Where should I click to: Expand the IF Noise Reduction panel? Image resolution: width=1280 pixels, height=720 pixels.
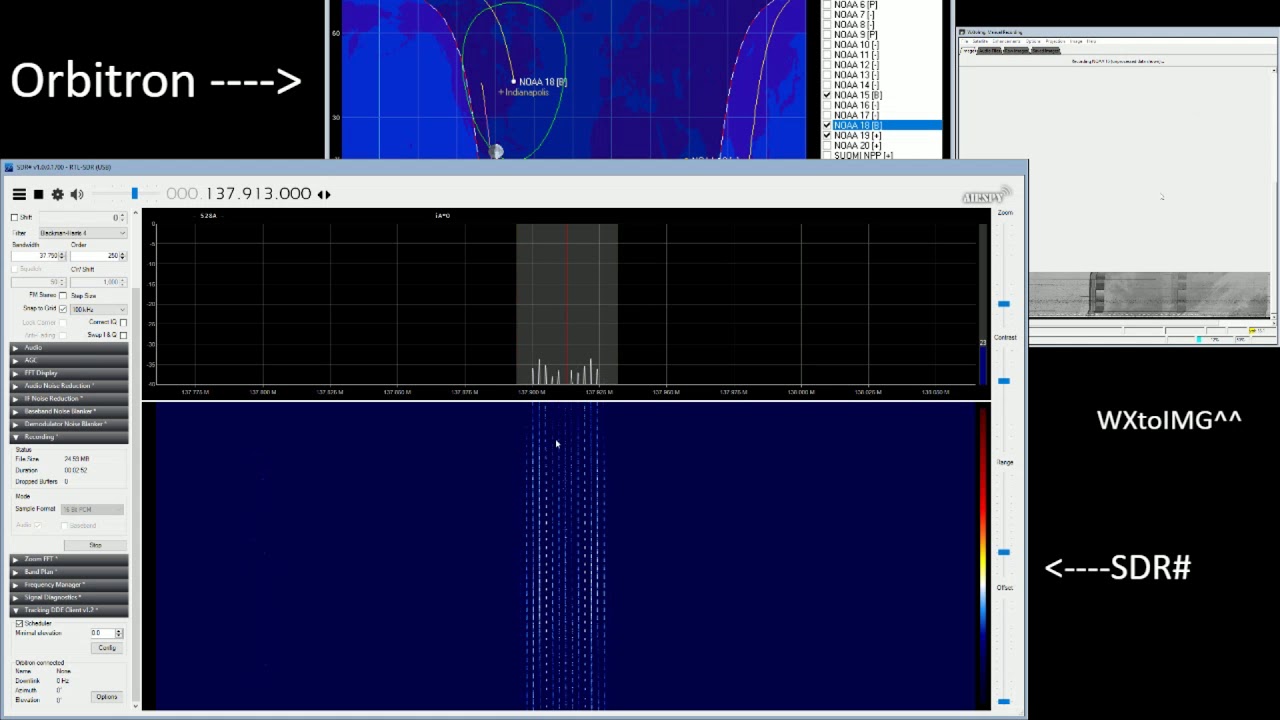pos(70,399)
